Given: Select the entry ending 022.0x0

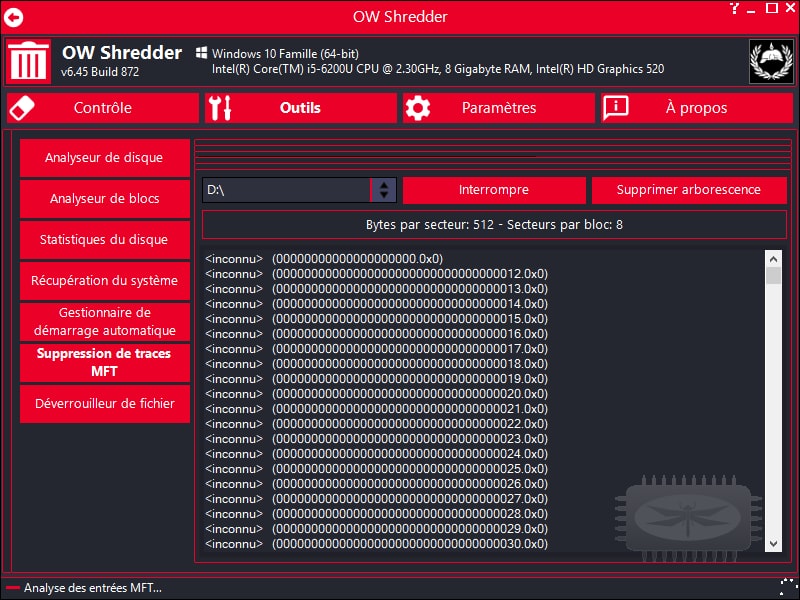Looking at the screenshot, I should tap(377, 424).
